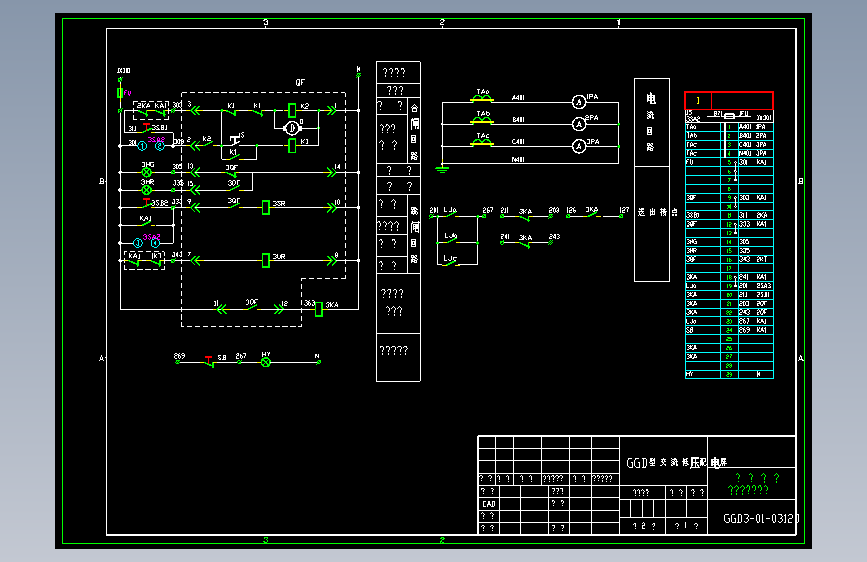The height and width of the screenshot is (562, 867).
Task: Select the HY indicator lamp symbol
Action: pyautogui.click(x=266, y=362)
